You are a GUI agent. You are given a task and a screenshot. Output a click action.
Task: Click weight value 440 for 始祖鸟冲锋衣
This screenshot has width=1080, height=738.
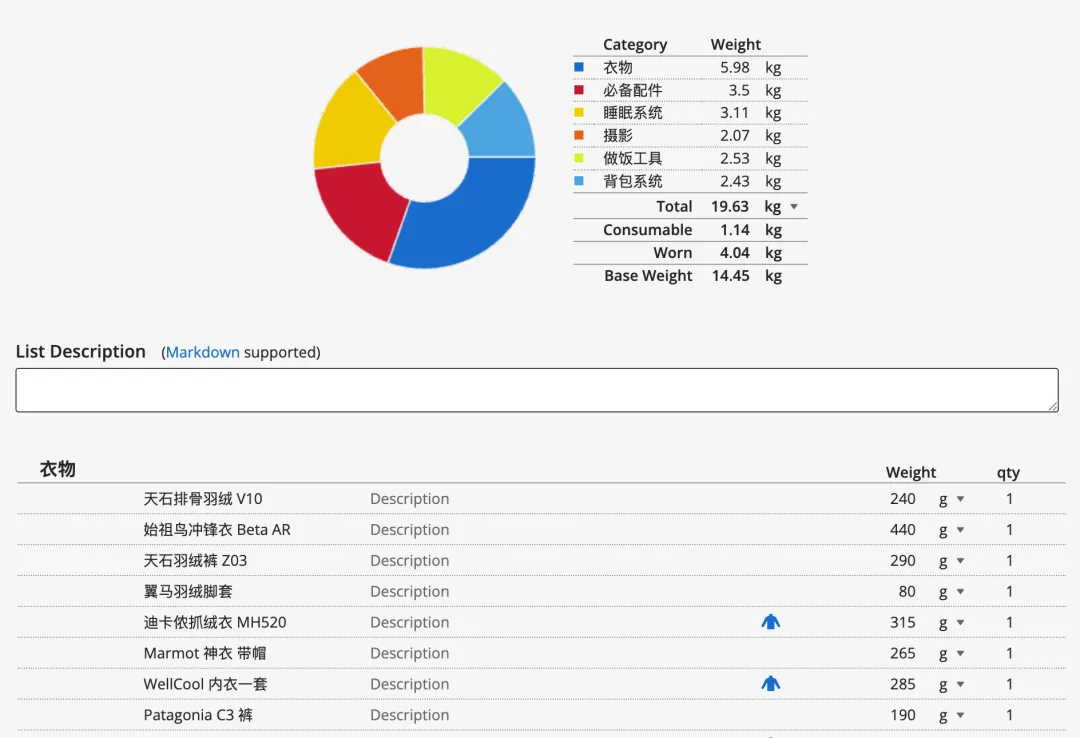(x=902, y=530)
